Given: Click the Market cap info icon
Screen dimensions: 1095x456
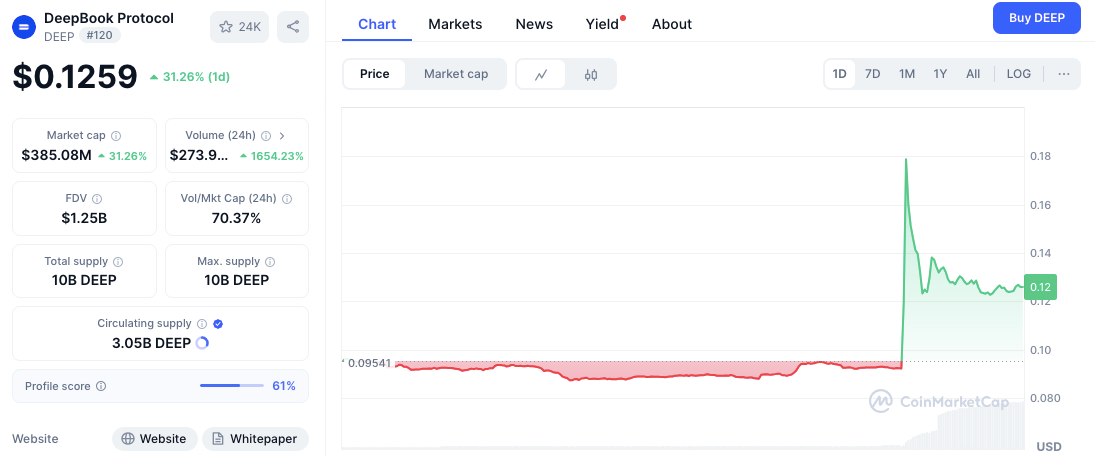Looking at the screenshot, I should pyautogui.click(x=117, y=135).
